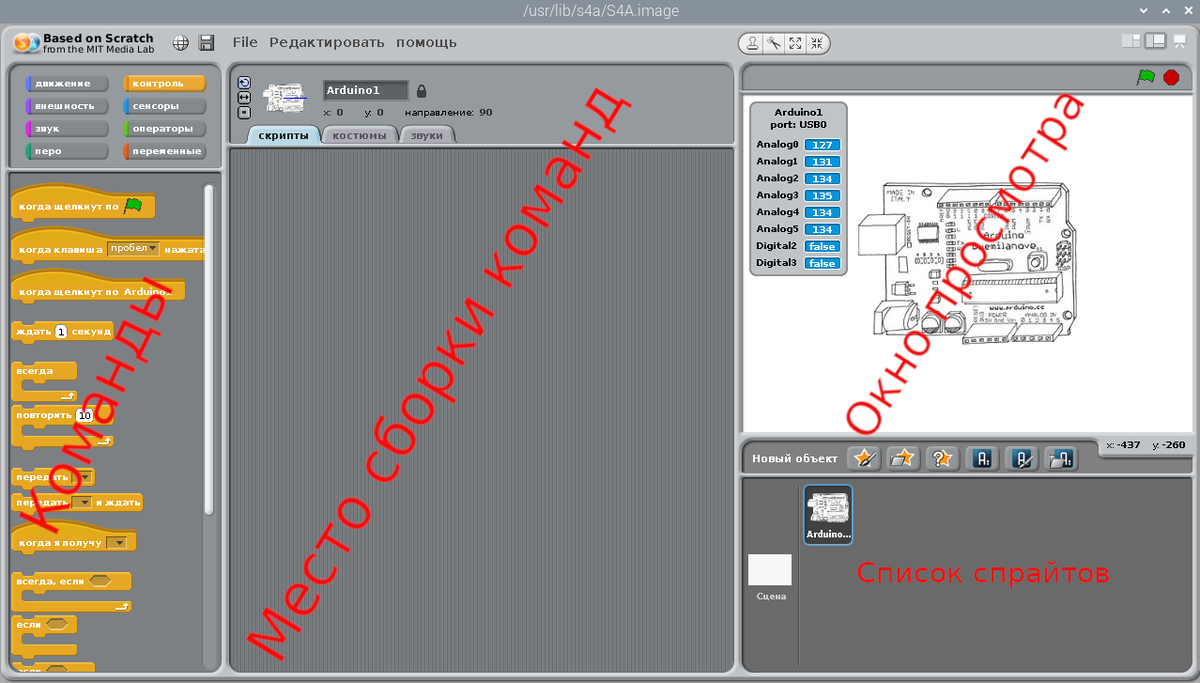This screenshot has width=1200, height=683.
Task: Set rotation style to left-right flip
Action: click(244, 98)
